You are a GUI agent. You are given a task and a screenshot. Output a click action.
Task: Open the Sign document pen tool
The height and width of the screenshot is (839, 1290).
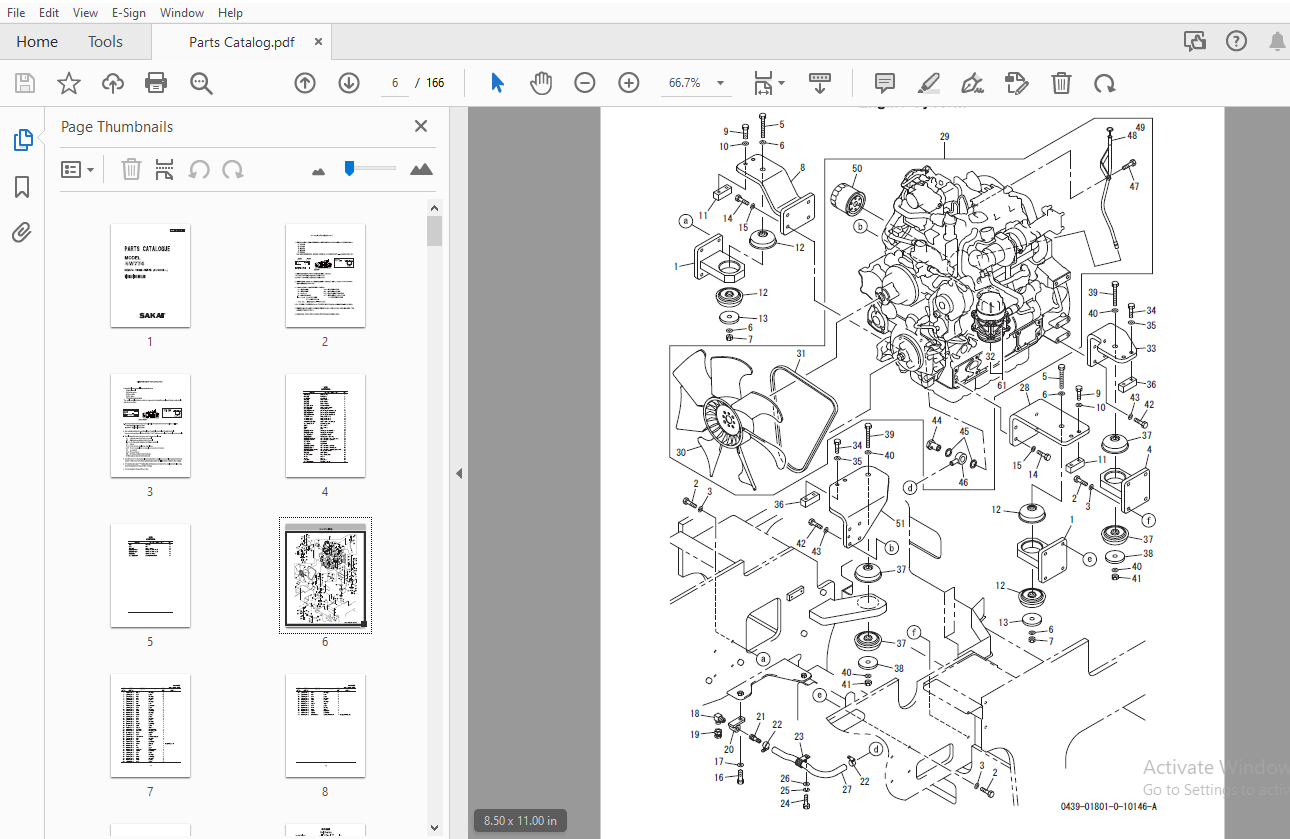[x=971, y=83]
